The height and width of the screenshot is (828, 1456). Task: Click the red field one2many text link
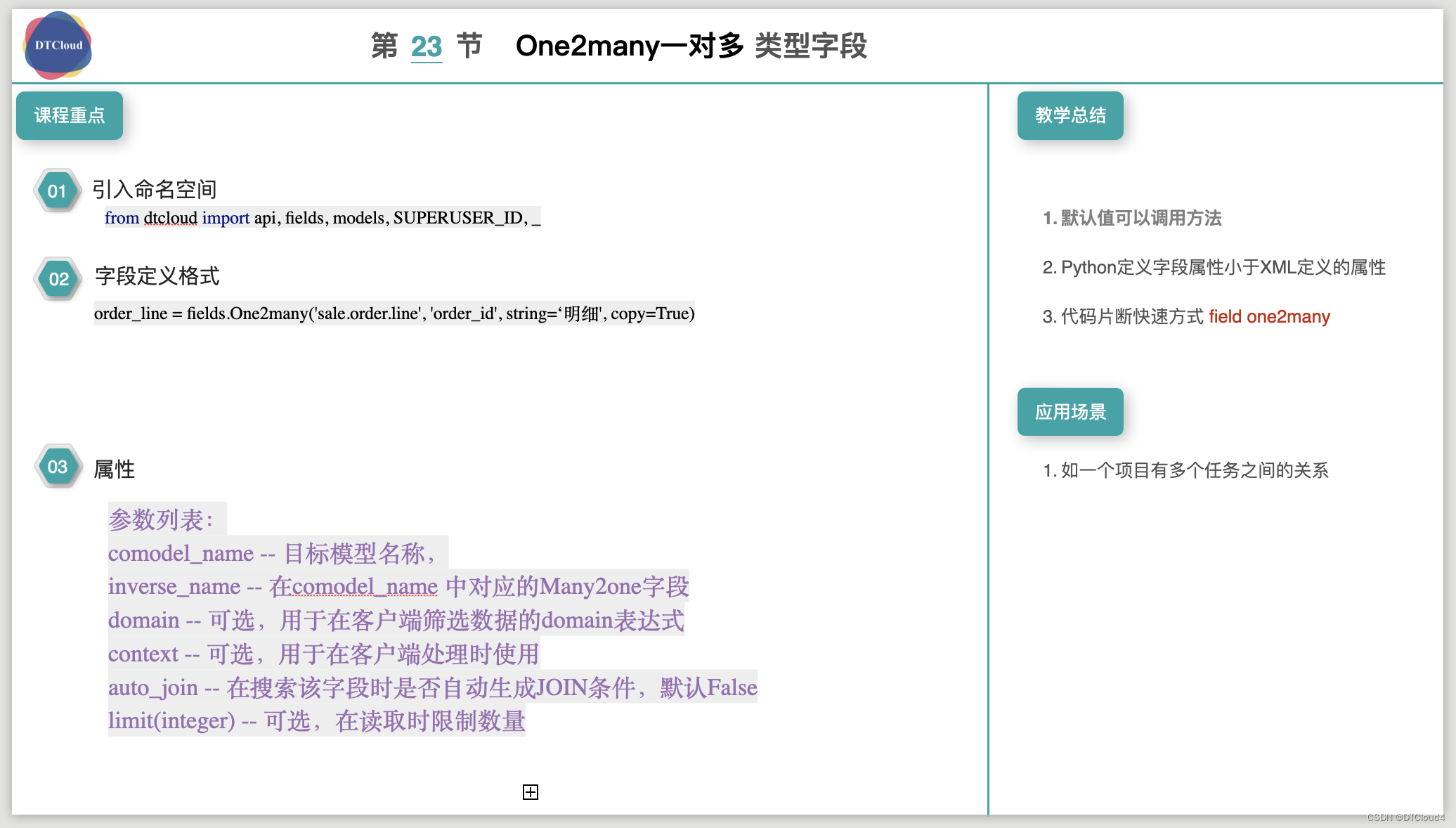coord(1269,317)
